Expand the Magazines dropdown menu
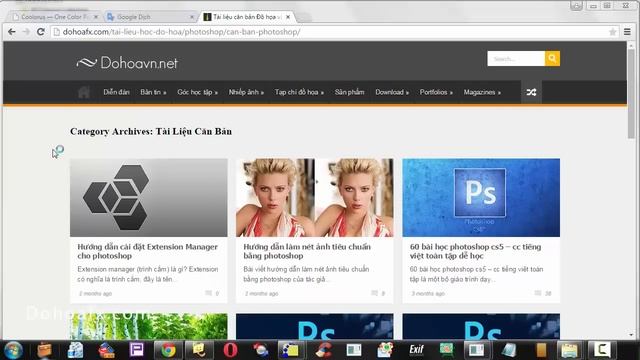Screen dimensions: 640x360 [482, 92]
